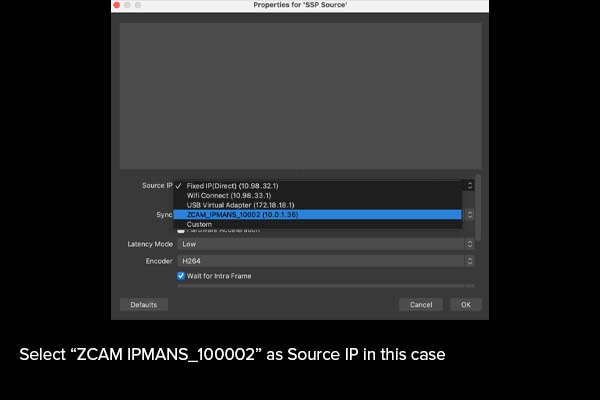Screen dimensions: 600x400
Task: Click the Properties for 'SSP Source' title bar
Action: (x=300, y=6)
